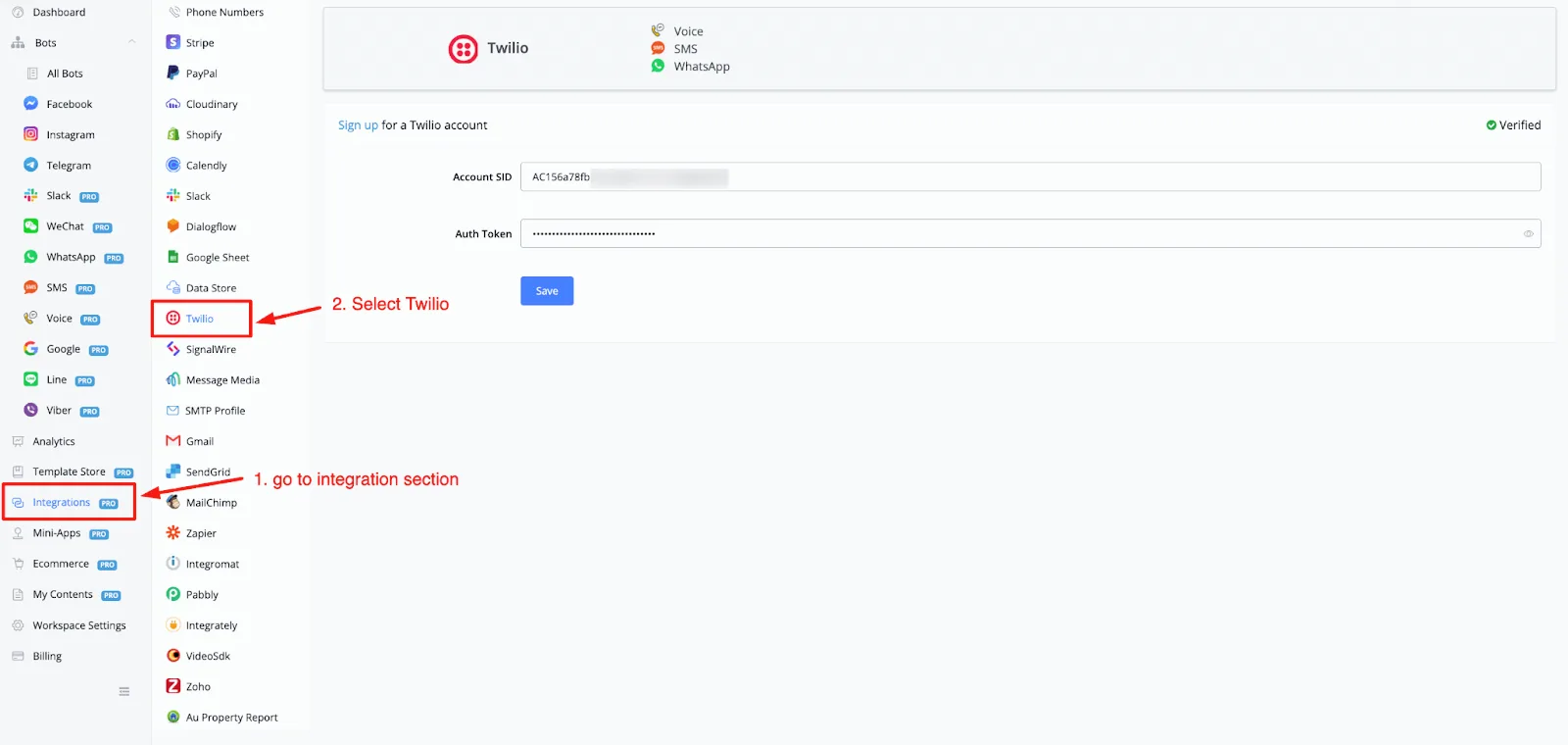Screen dimensions: 1568x745
Task: Click the Instagram icon in sidebar
Action: (x=30, y=134)
